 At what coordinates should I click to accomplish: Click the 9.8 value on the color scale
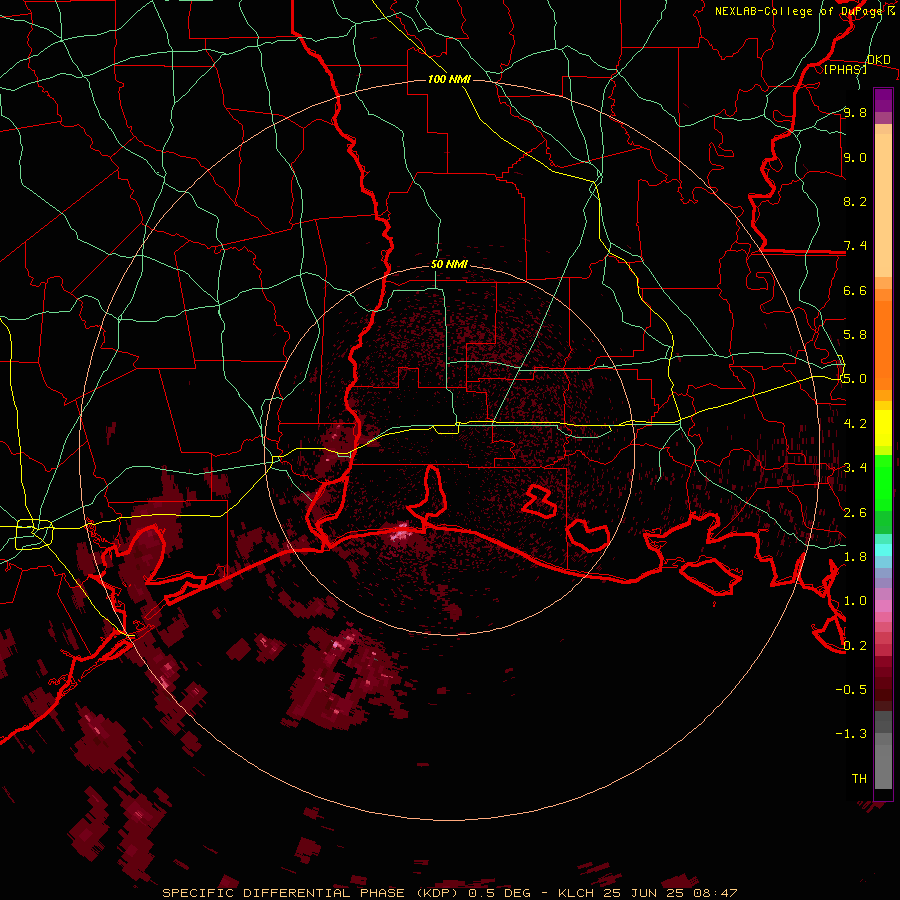(x=855, y=112)
